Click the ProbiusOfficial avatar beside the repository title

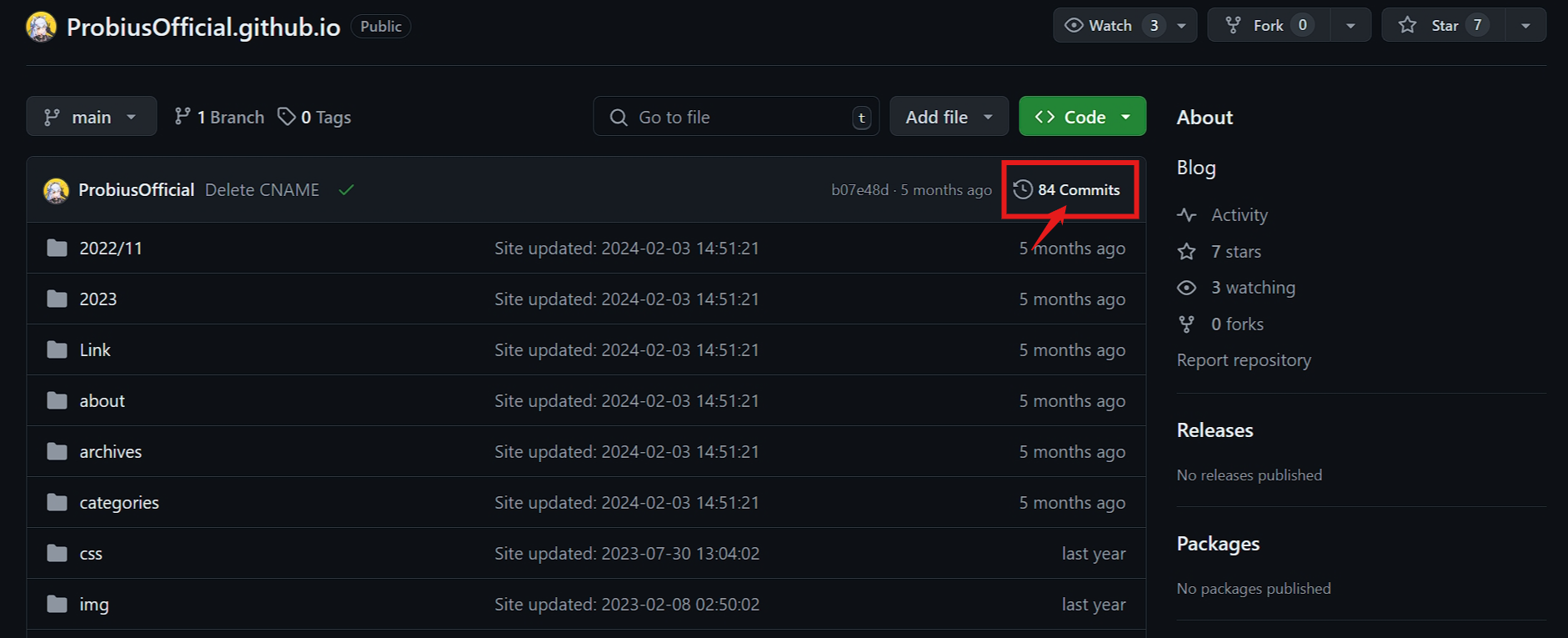coord(41,27)
